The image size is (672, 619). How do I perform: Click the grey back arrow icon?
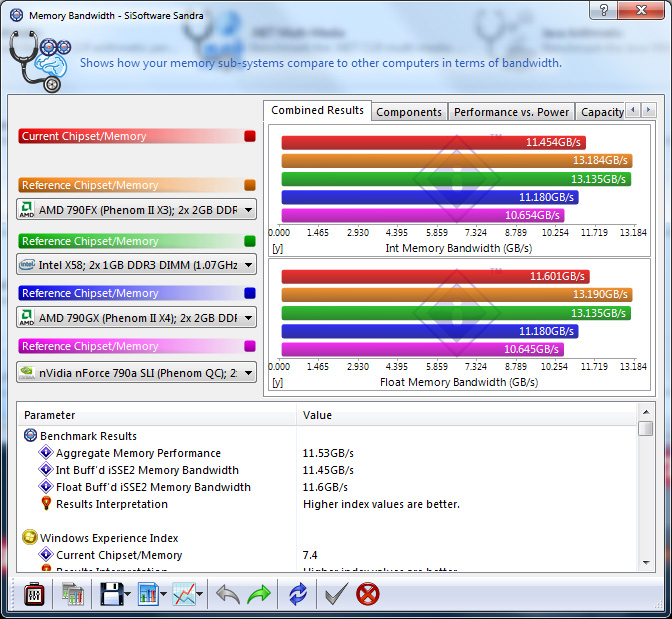tap(228, 595)
